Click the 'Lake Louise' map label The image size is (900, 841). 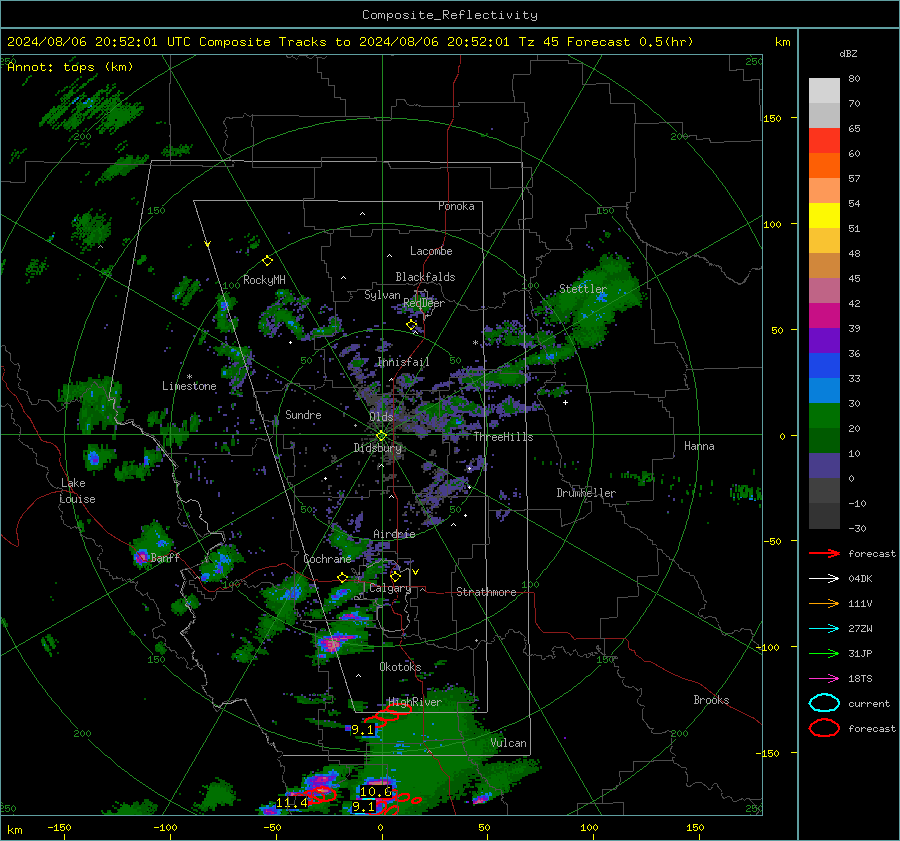[77, 491]
